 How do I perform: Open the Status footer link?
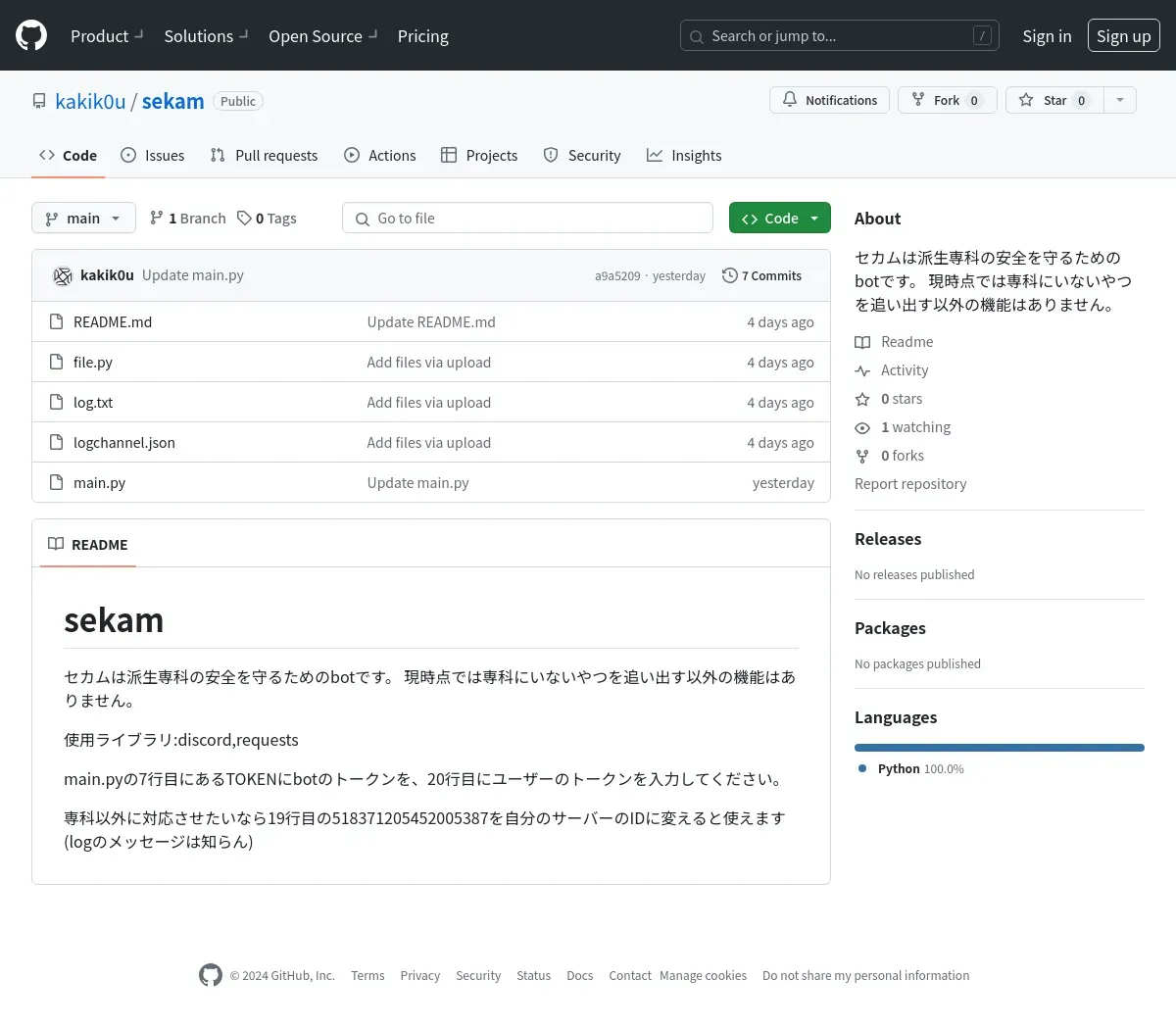pyautogui.click(x=534, y=976)
